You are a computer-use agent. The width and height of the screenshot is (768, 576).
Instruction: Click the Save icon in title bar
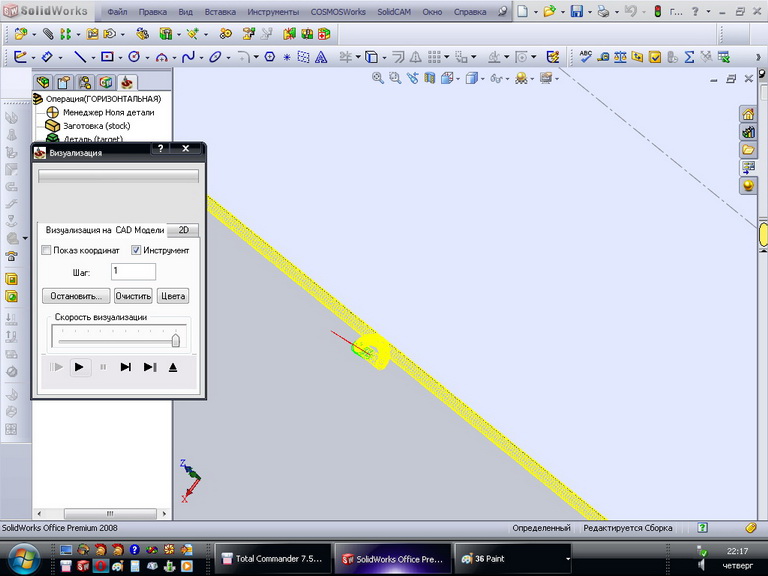click(x=577, y=11)
